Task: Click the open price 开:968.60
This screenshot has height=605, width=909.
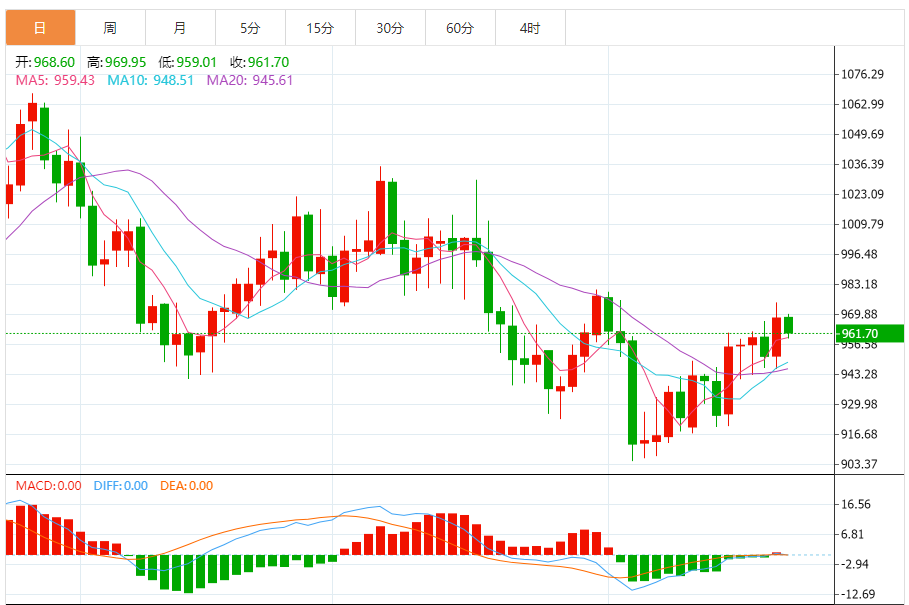Action: 45,62
